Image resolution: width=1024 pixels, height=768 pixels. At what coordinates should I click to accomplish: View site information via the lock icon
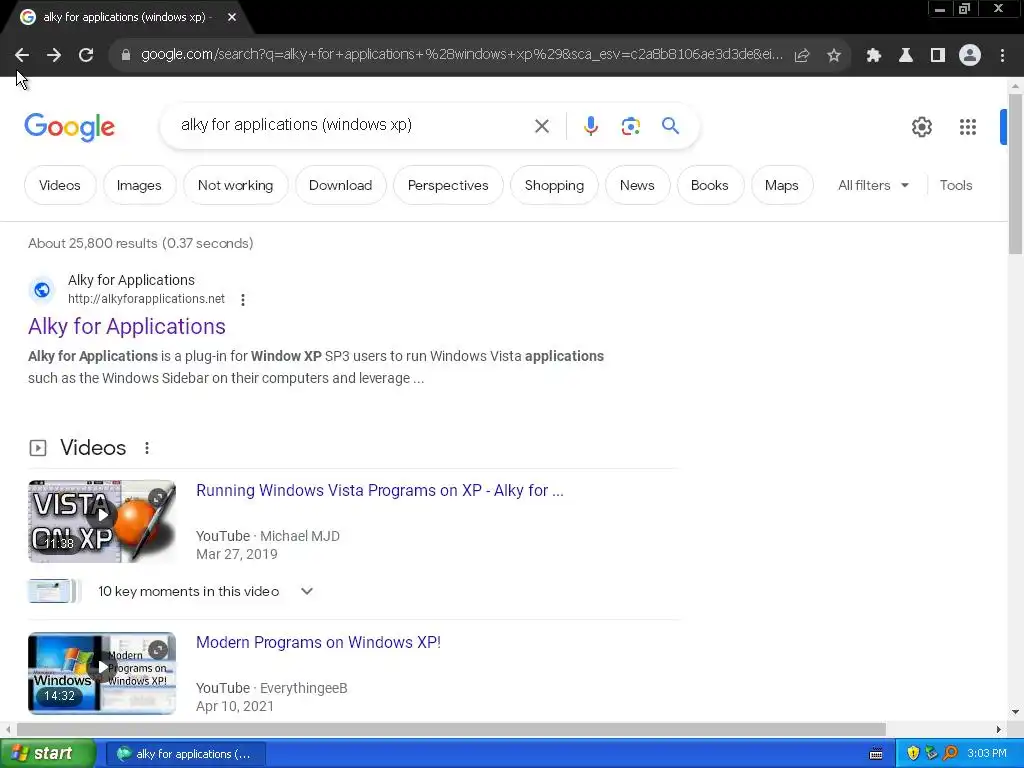[x=126, y=56]
